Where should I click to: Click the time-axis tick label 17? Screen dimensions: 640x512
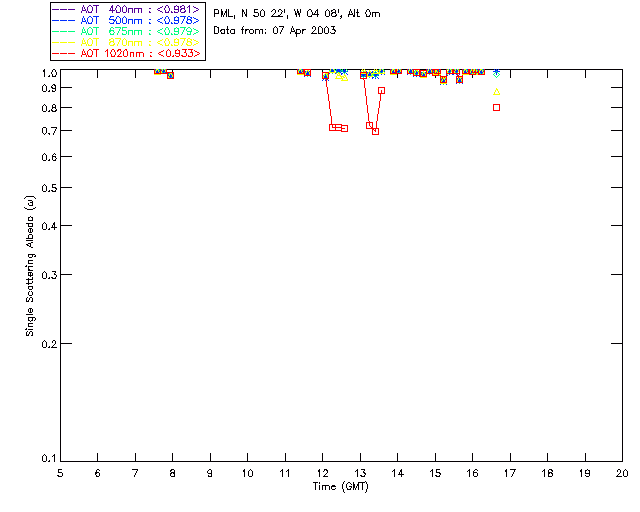510,474
